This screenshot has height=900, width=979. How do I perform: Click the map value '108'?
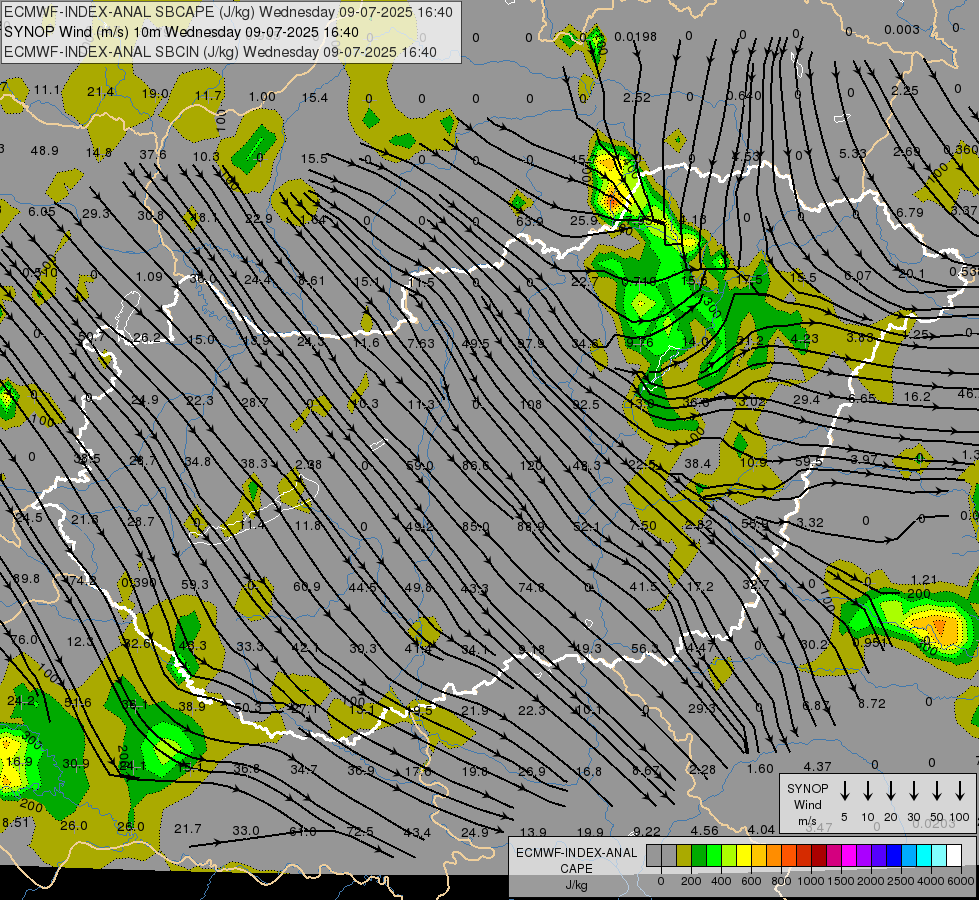click(x=531, y=405)
